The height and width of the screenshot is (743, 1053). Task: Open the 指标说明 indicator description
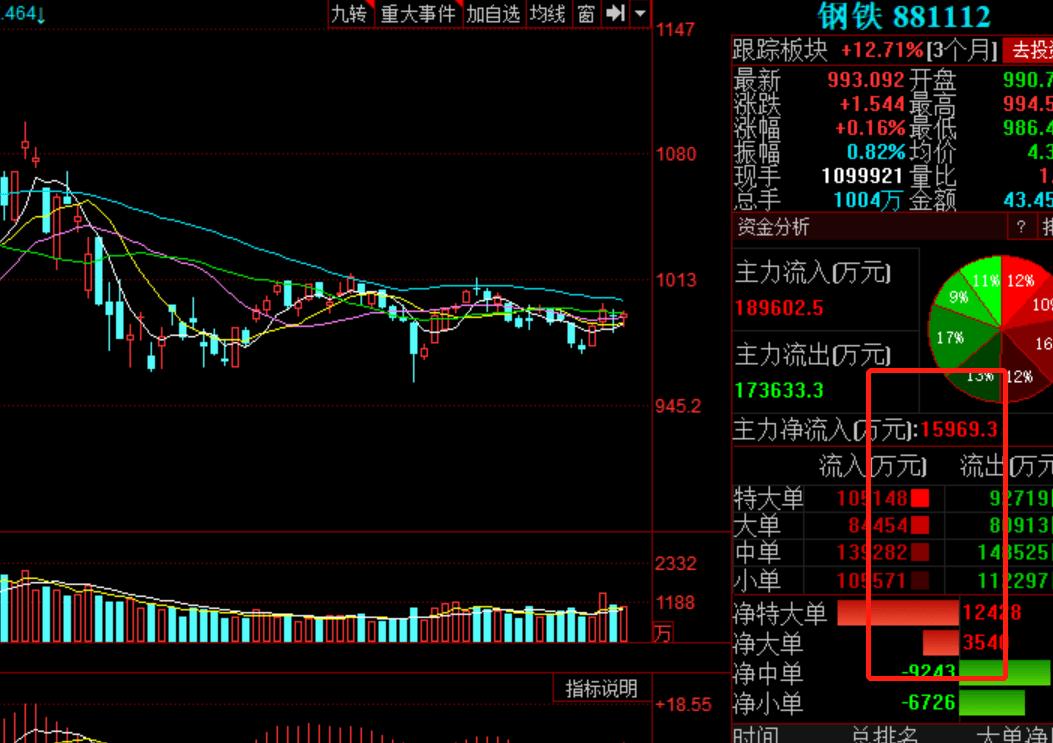coord(601,687)
